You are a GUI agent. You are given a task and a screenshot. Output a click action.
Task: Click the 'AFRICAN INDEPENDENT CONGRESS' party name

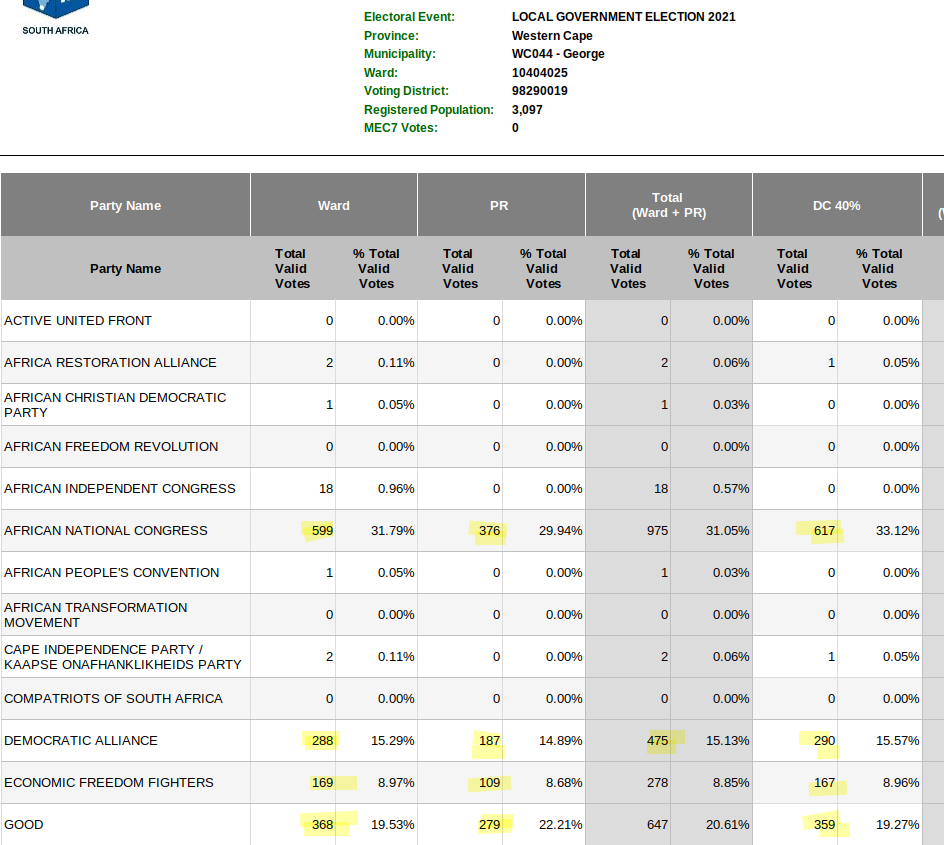(x=120, y=489)
